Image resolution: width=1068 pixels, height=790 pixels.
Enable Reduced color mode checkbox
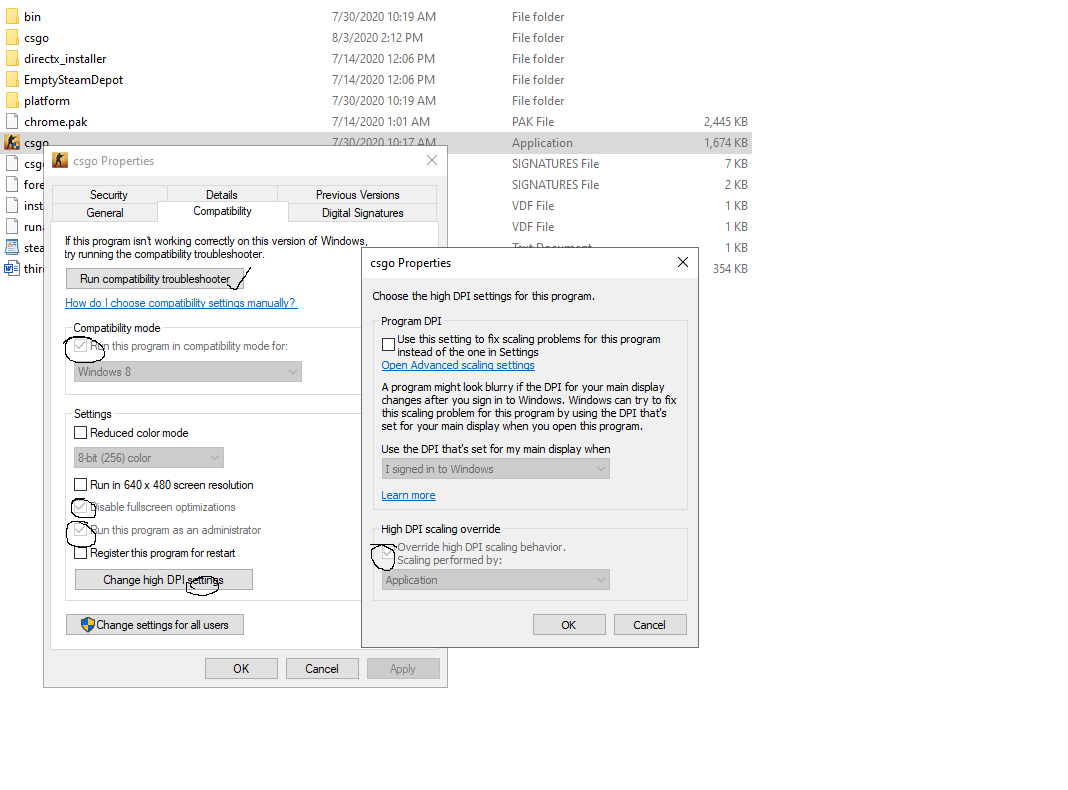click(80, 432)
